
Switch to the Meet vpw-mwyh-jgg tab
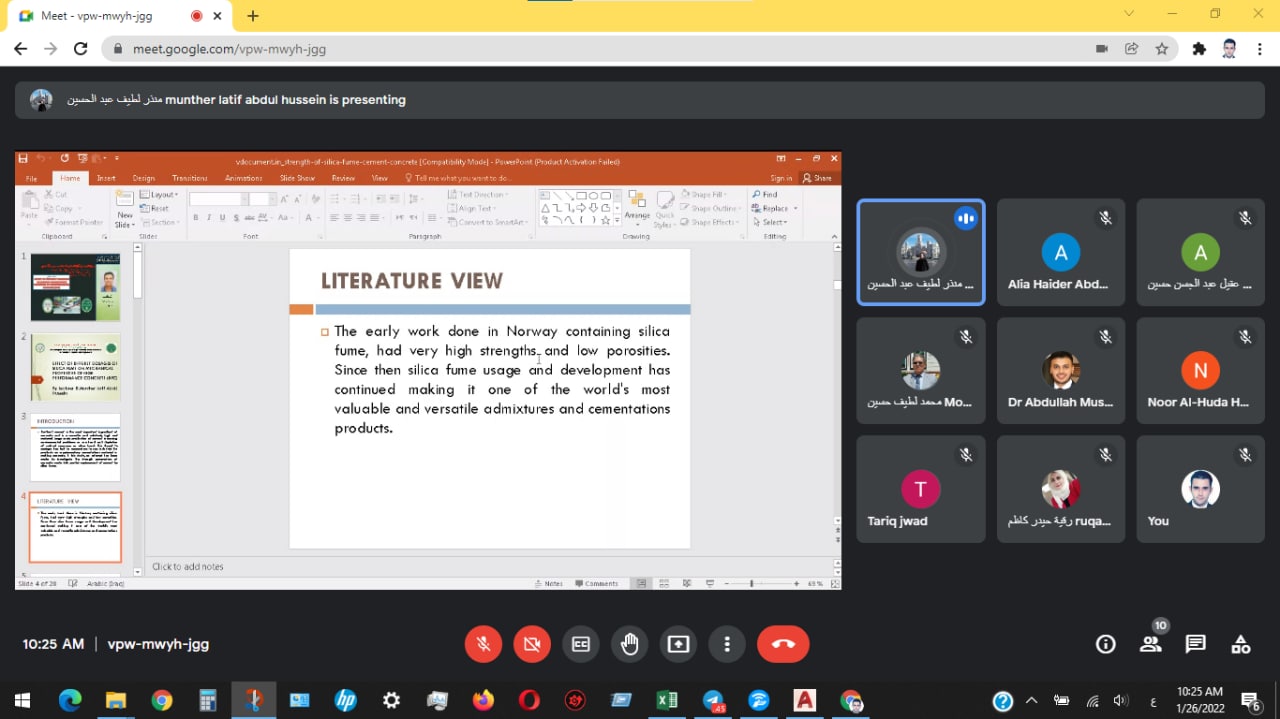(110, 16)
